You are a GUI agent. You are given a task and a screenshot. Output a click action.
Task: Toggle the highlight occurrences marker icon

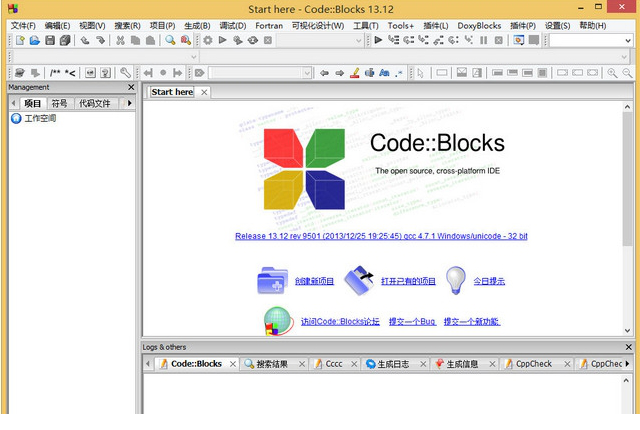click(355, 73)
